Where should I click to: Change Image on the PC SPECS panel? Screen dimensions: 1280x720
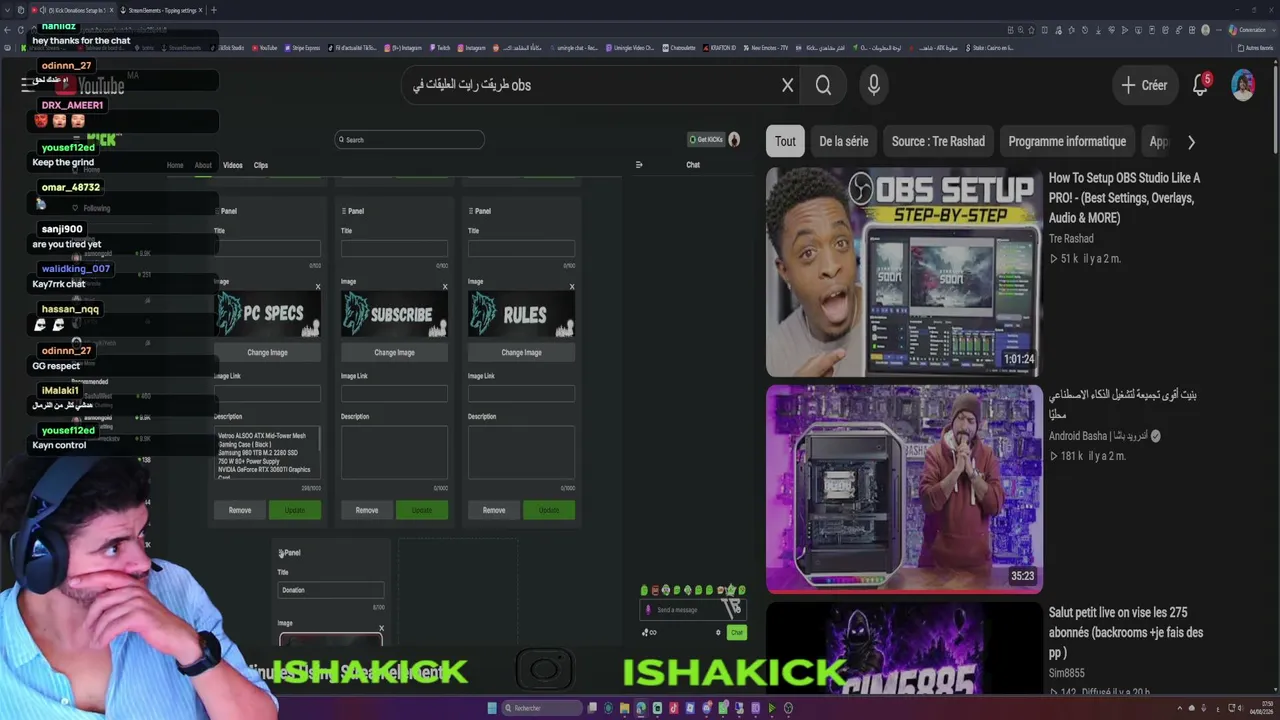pyautogui.click(x=267, y=352)
